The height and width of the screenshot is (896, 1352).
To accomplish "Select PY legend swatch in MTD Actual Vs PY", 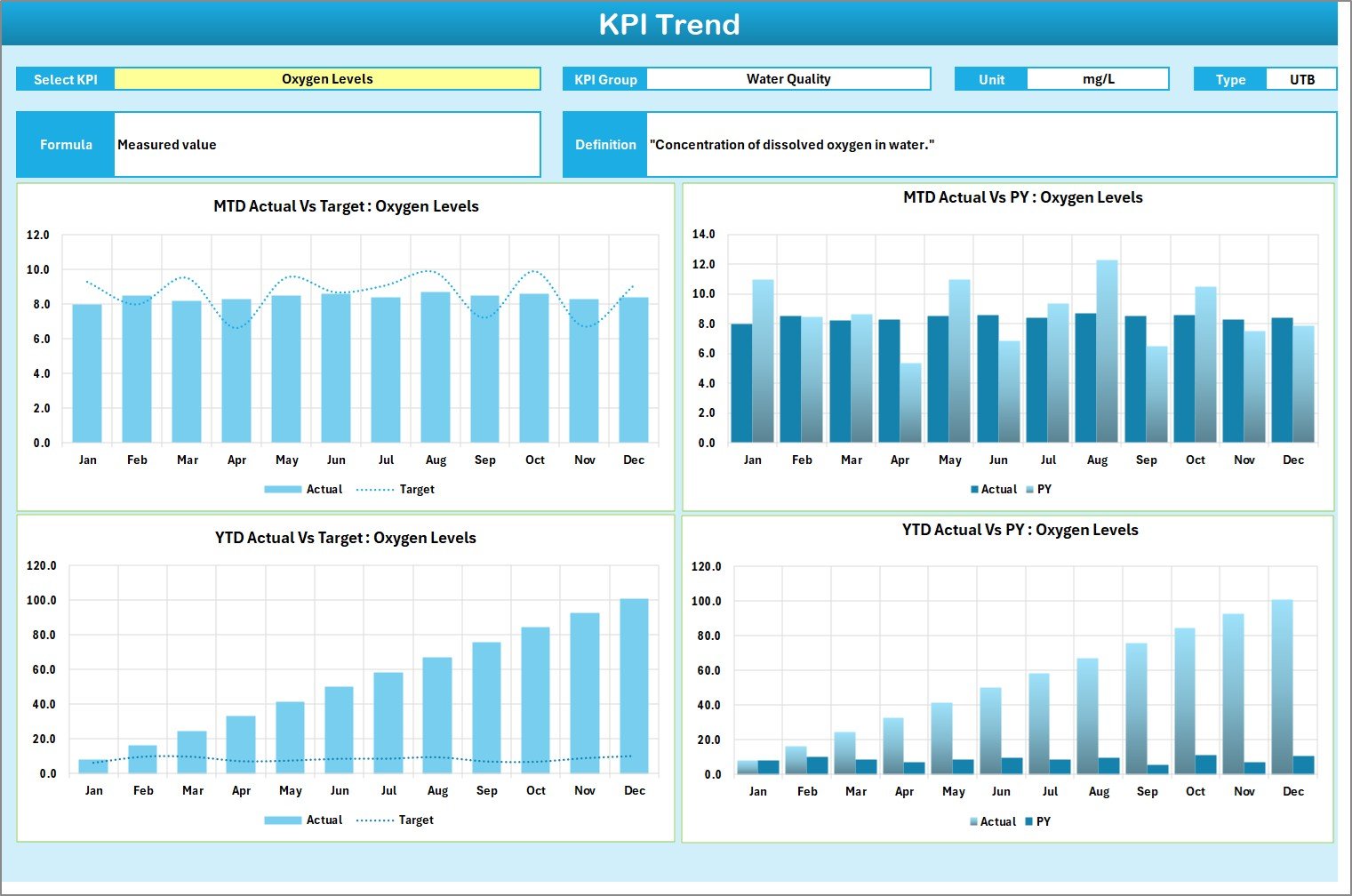I will (x=1029, y=490).
